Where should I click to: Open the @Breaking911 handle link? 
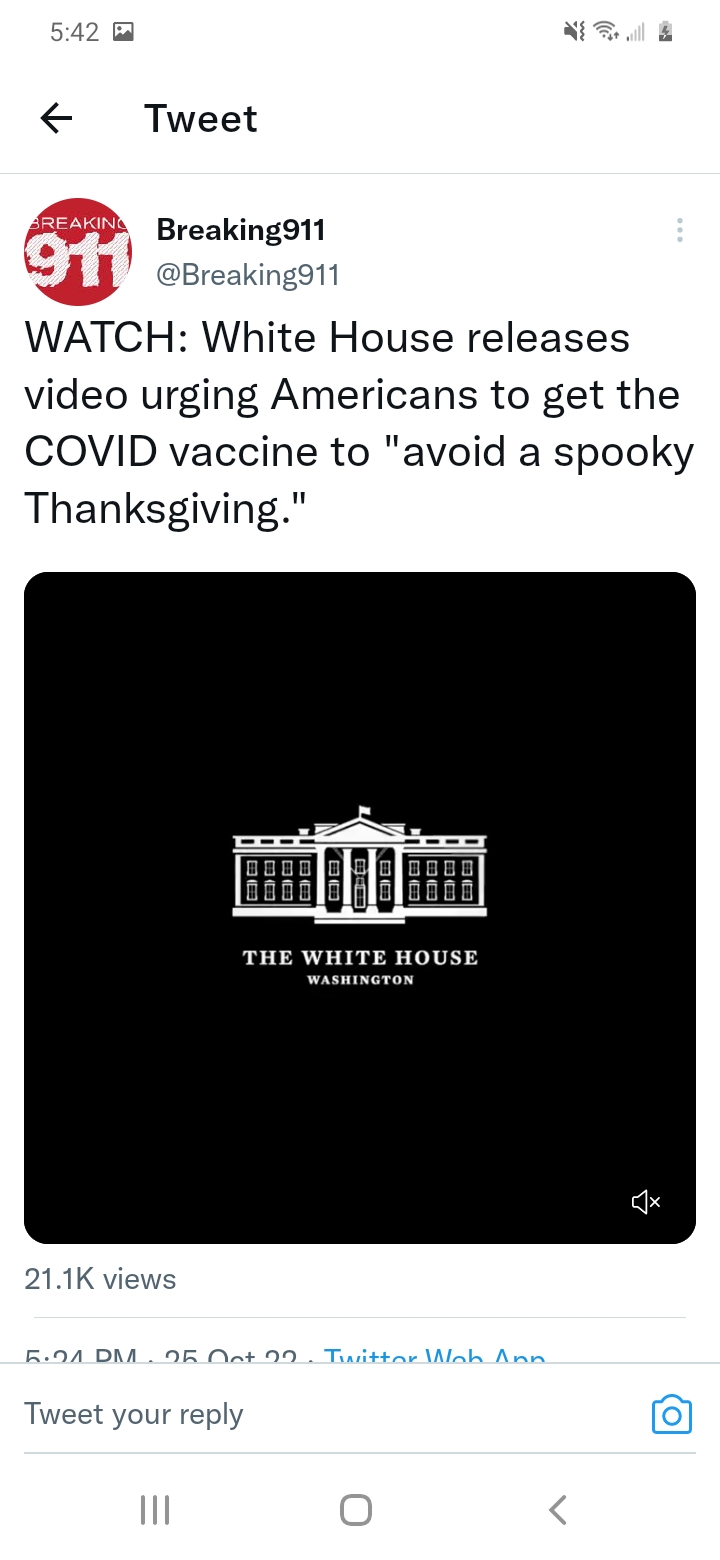coord(248,275)
